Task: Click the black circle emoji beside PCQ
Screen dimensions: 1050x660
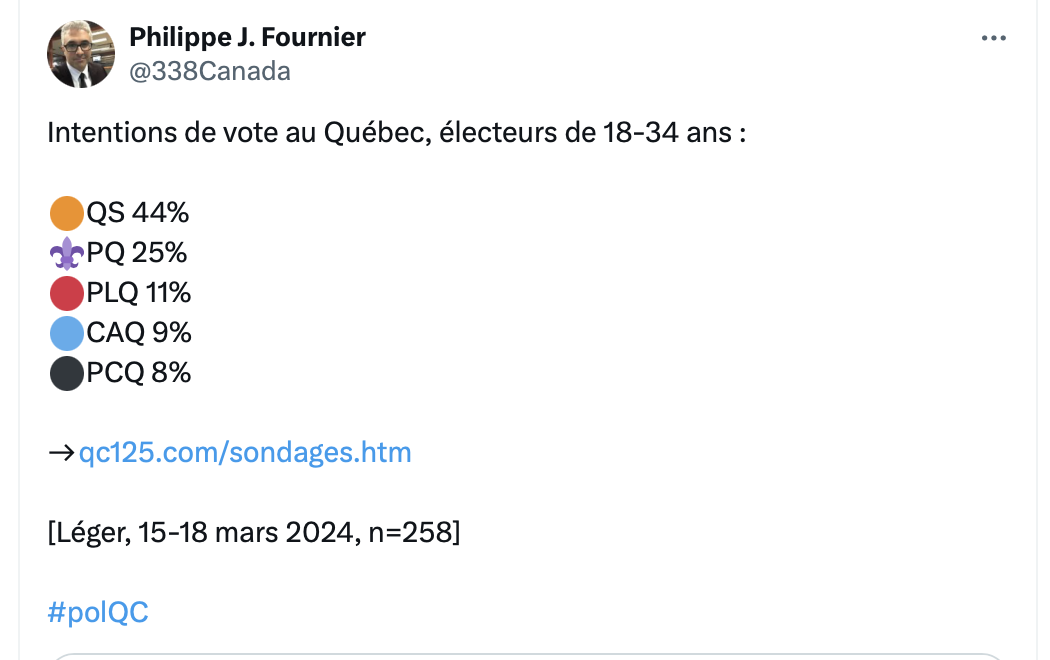Action: tap(66, 374)
